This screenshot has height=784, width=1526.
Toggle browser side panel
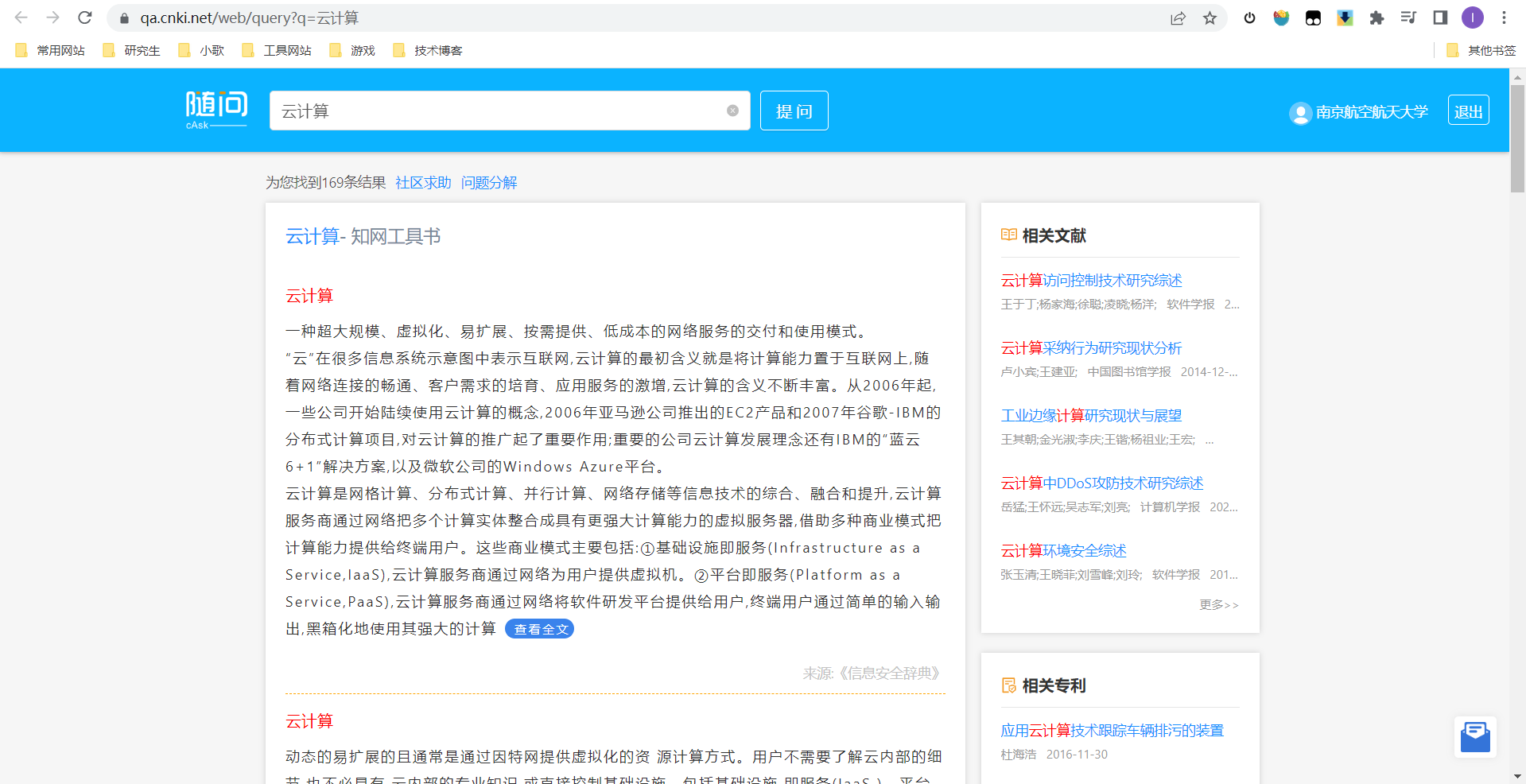1440,17
